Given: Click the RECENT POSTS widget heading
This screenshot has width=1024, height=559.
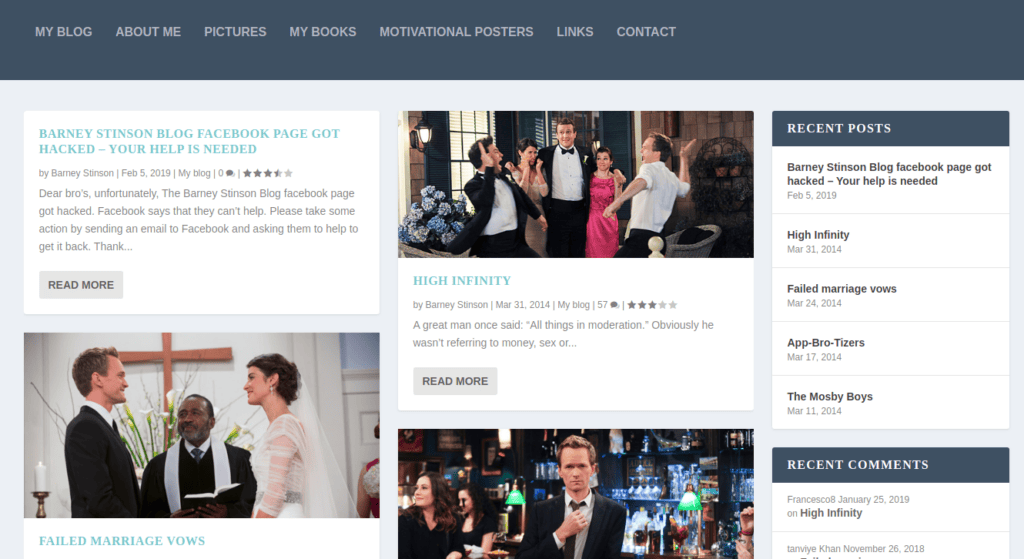Looking at the screenshot, I should coord(839,129).
